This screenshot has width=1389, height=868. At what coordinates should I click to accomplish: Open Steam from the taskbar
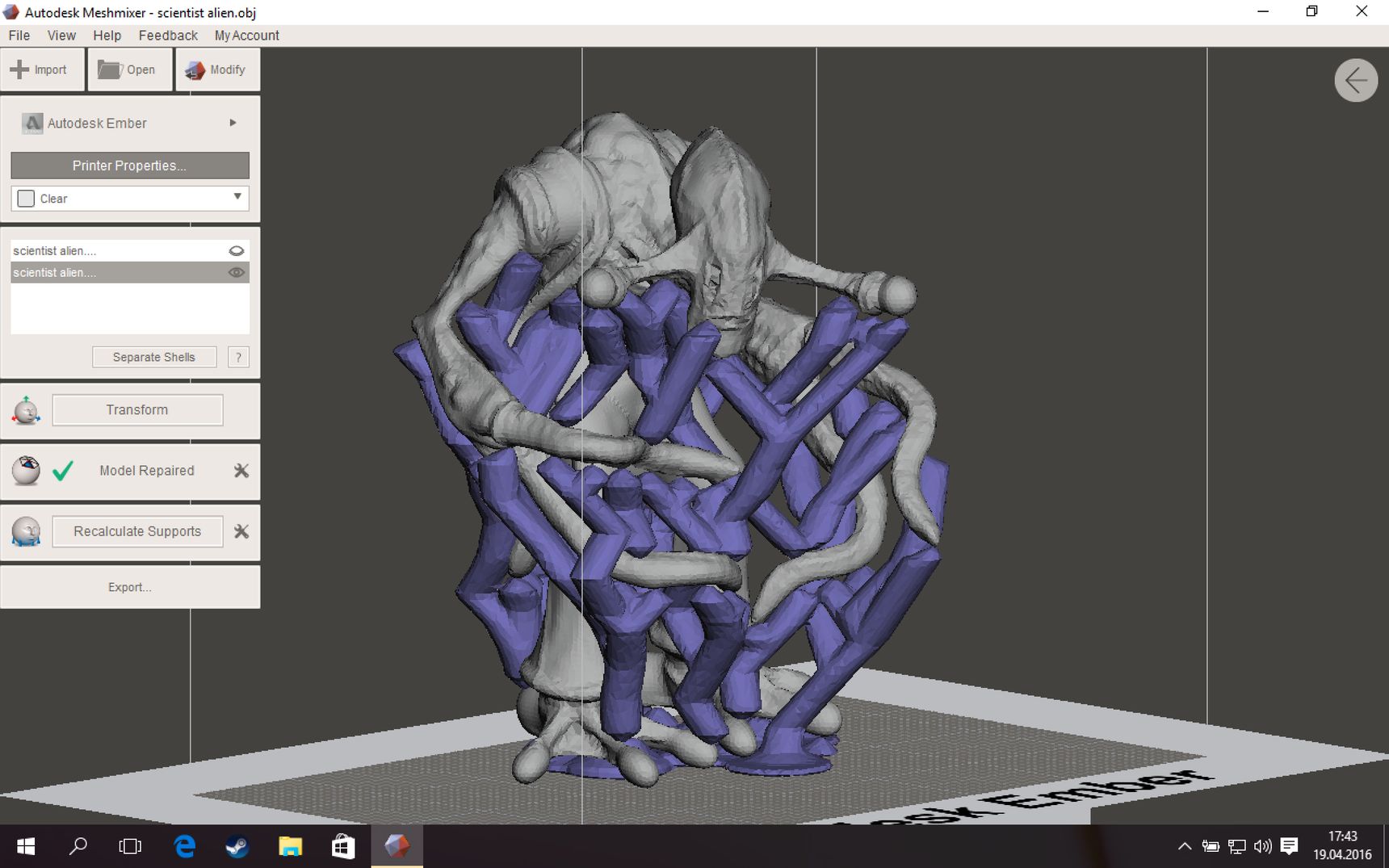tap(237, 846)
